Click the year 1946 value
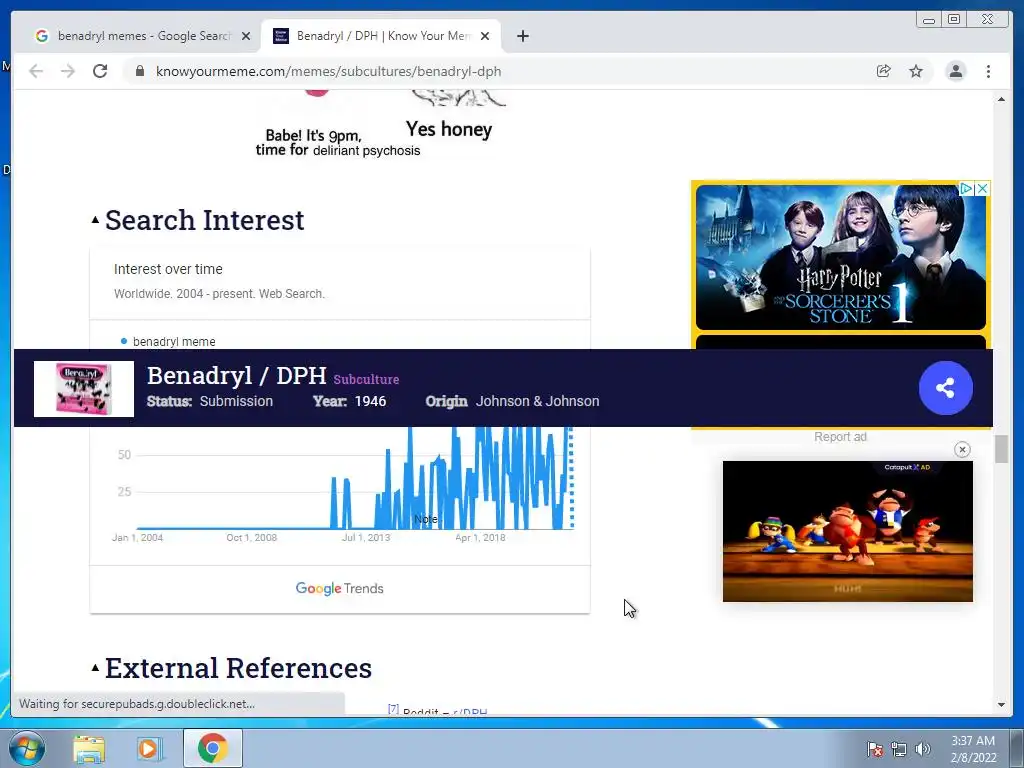This screenshot has height=768, width=1024. [x=370, y=401]
